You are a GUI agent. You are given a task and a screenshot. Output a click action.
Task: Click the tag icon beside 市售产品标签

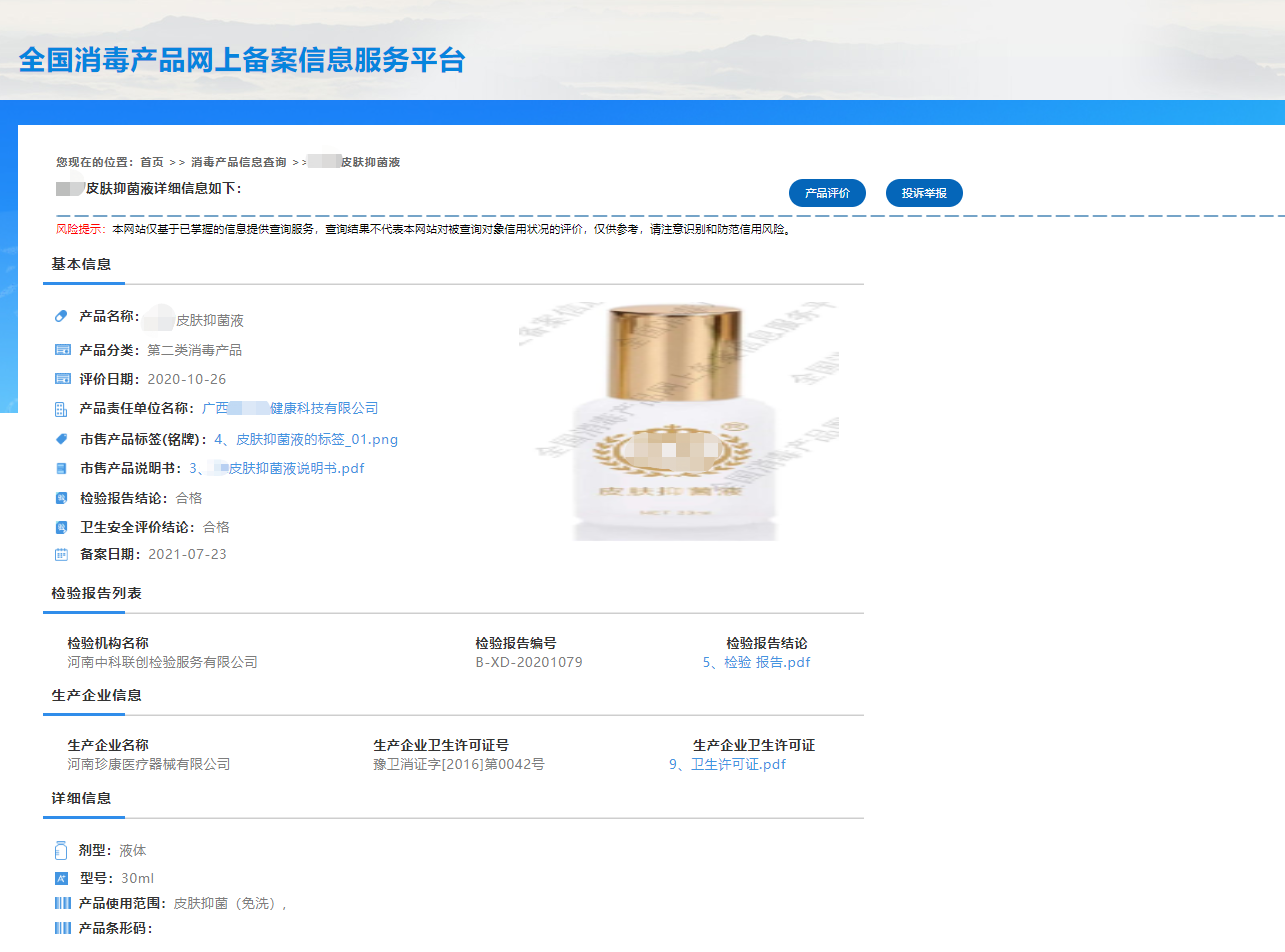61,439
